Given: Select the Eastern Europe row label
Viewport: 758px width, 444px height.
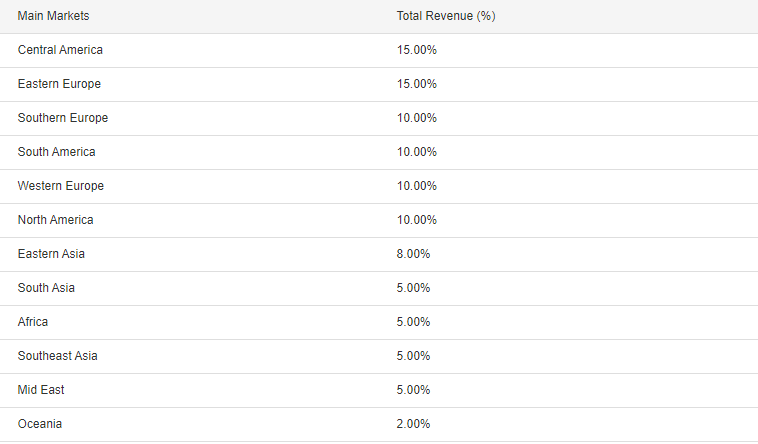Looking at the screenshot, I should coord(59,84).
